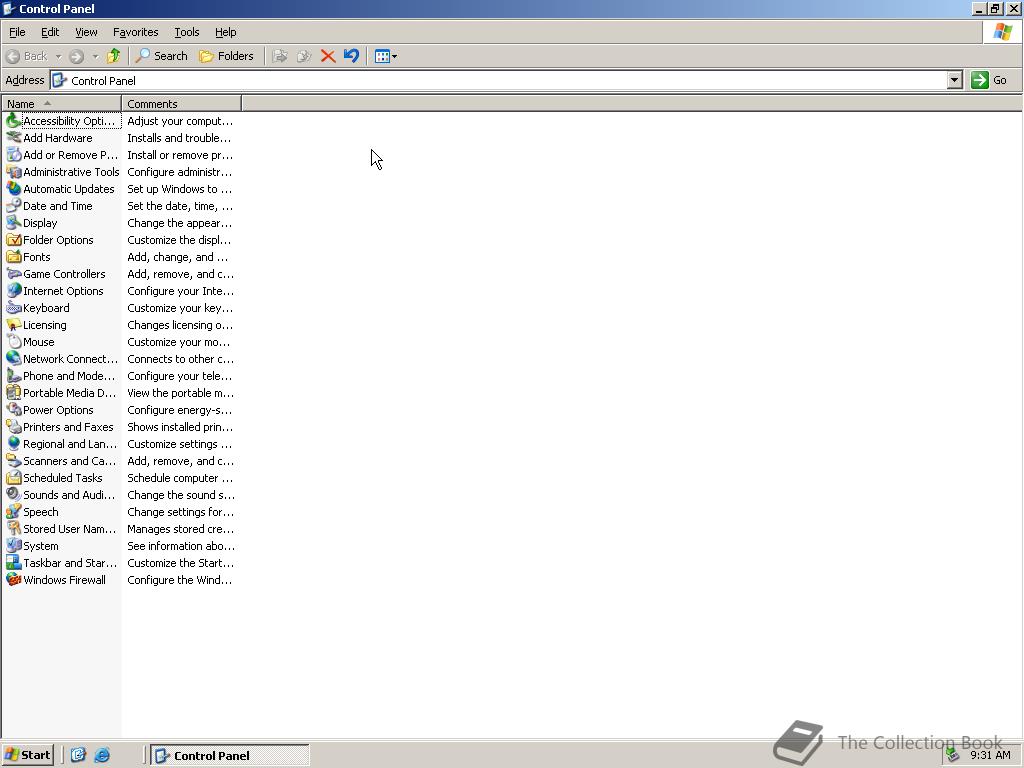Click inside the Address field

(498, 80)
